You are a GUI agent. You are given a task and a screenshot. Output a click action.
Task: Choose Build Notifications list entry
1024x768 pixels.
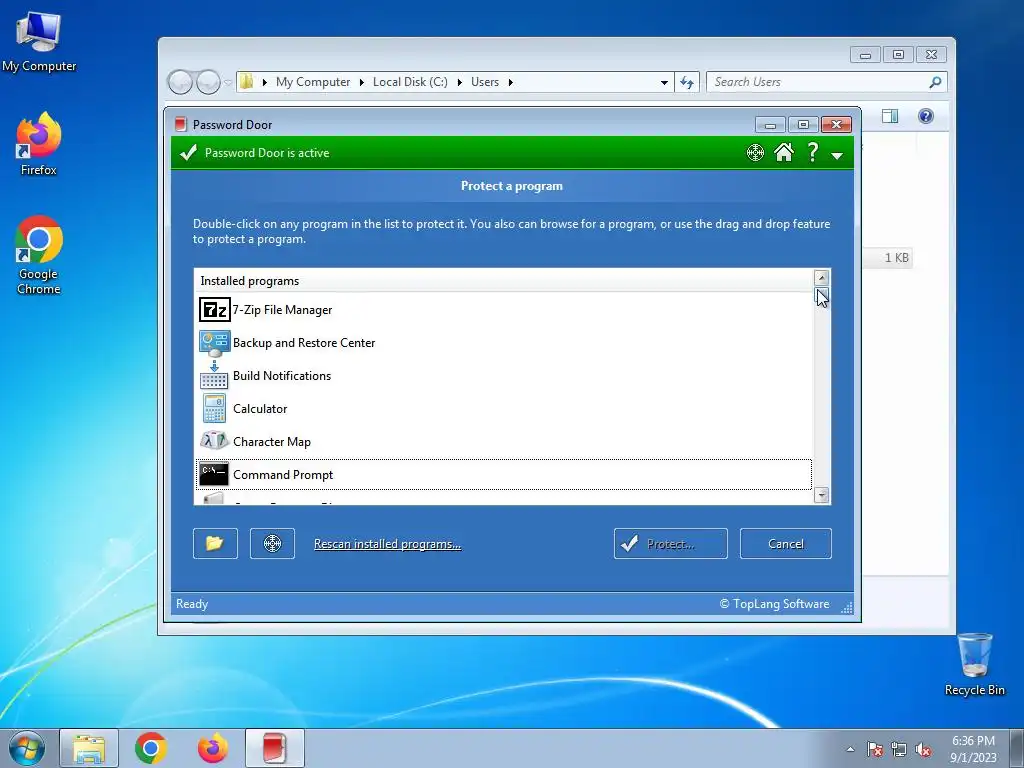point(504,376)
